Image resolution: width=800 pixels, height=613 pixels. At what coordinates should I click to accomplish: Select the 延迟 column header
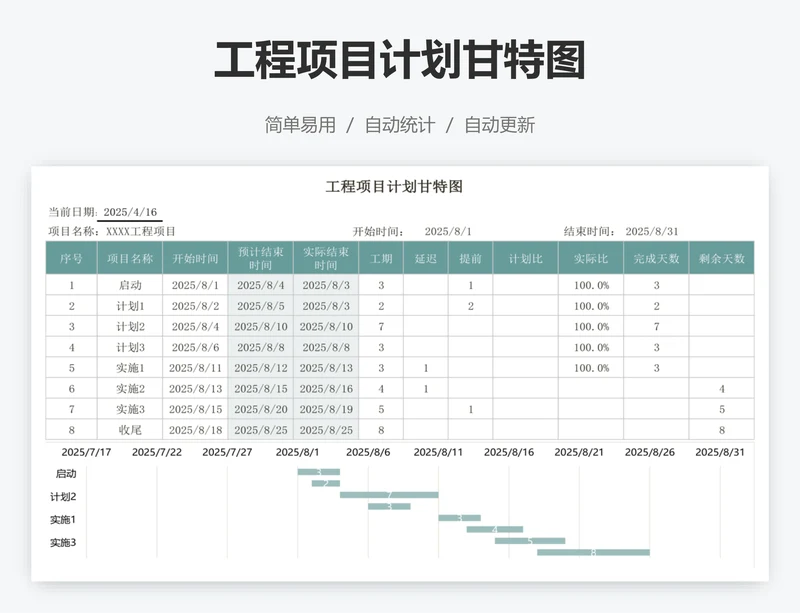(426, 258)
